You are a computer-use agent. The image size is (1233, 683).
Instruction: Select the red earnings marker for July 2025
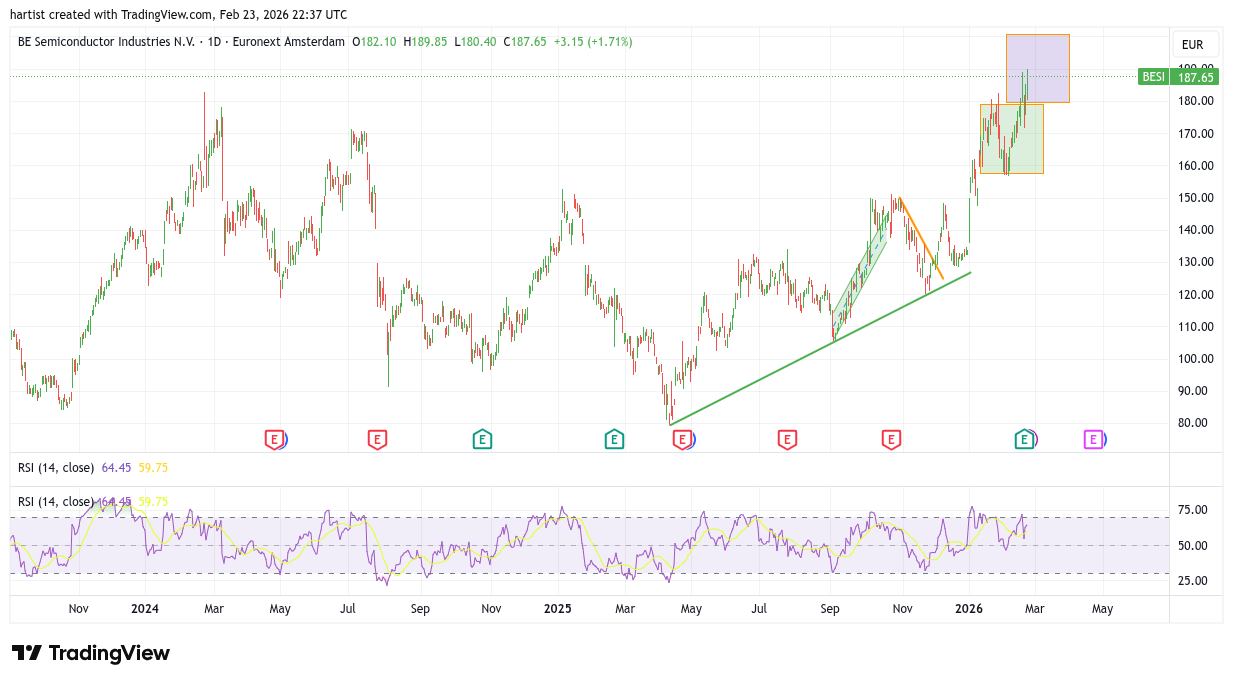tap(787, 439)
